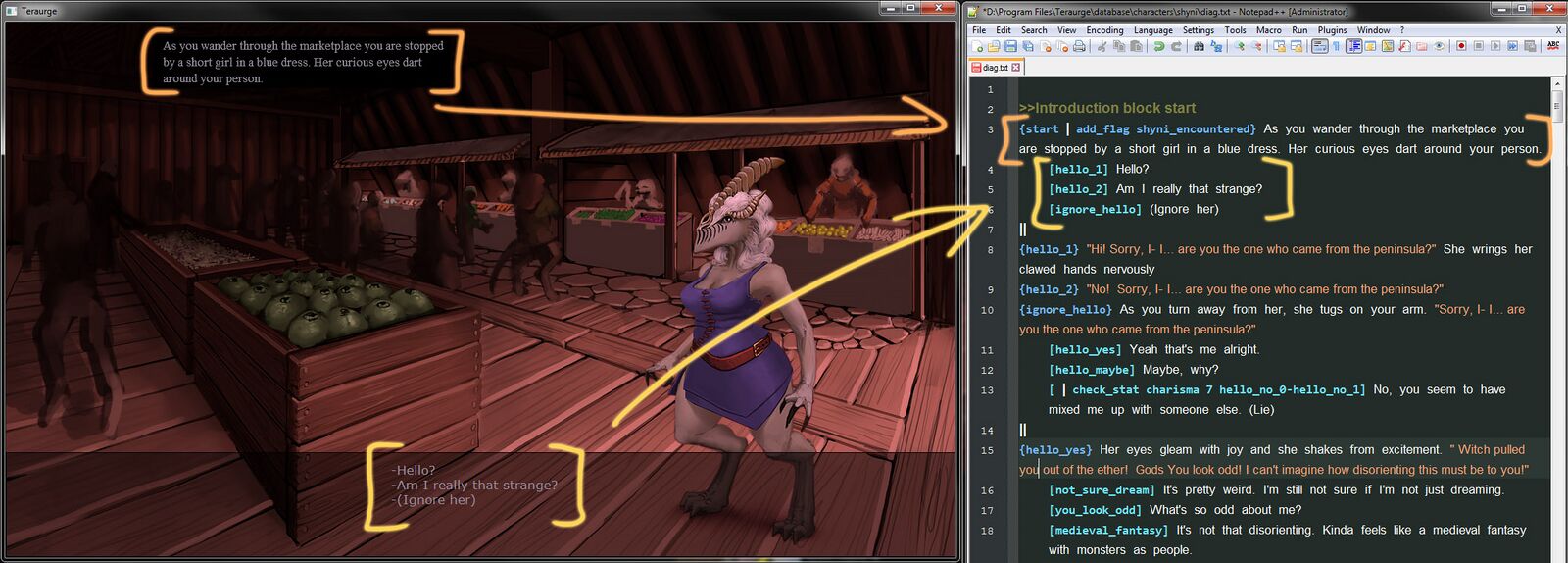Click the Zoom Out toolbar icon
Screen dimensions: 1568x563
click(1256, 46)
